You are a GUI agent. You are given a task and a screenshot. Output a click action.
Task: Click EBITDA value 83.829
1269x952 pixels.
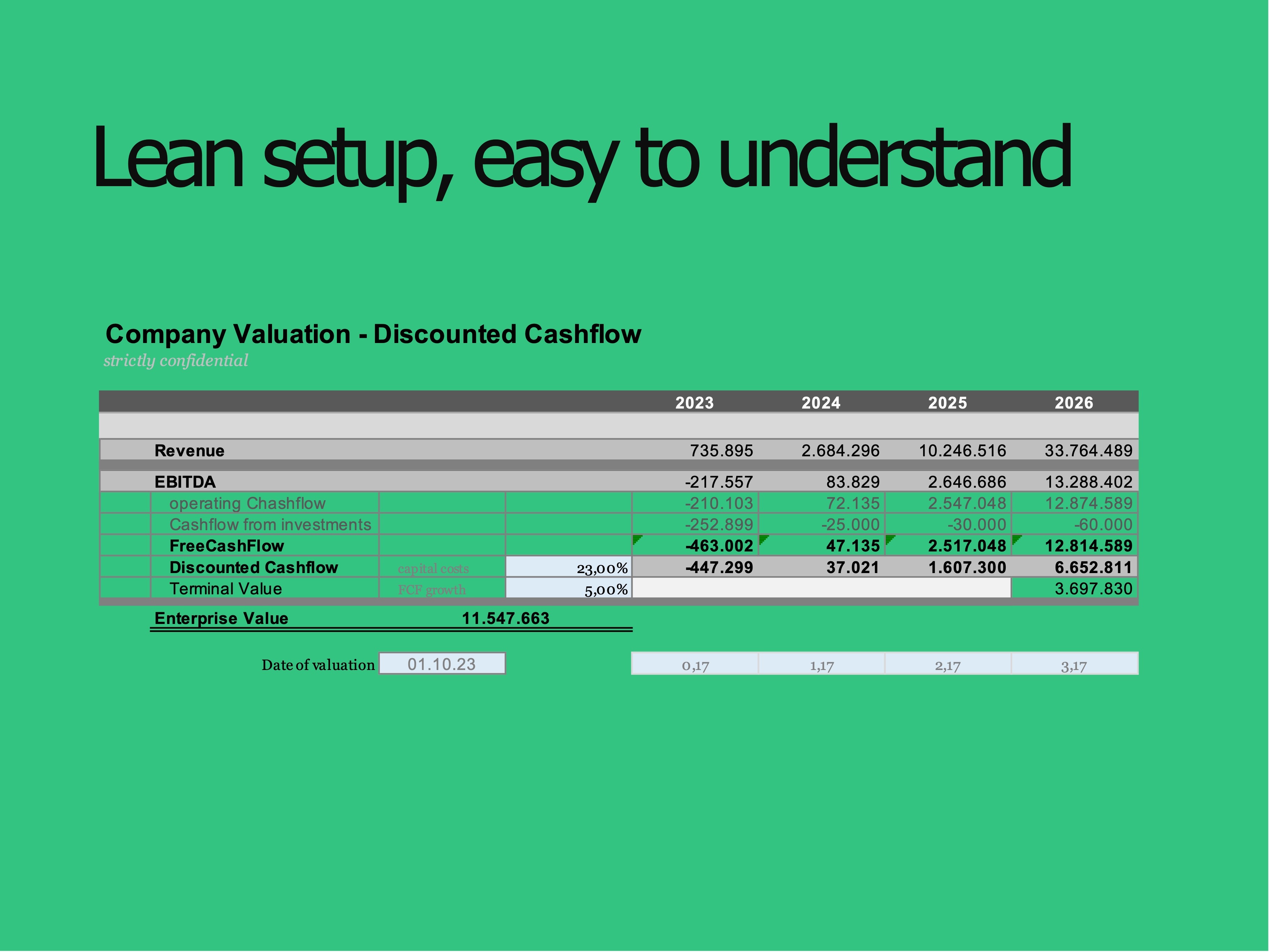pyautogui.click(x=853, y=482)
